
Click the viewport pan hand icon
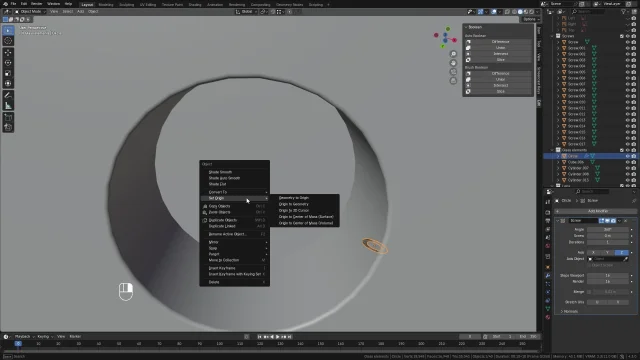pos(453,63)
